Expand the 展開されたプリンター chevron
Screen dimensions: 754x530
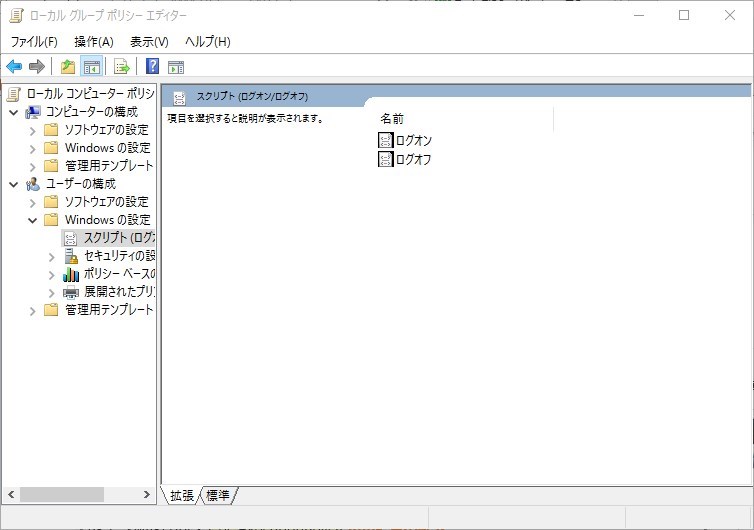pyautogui.click(x=51, y=292)
